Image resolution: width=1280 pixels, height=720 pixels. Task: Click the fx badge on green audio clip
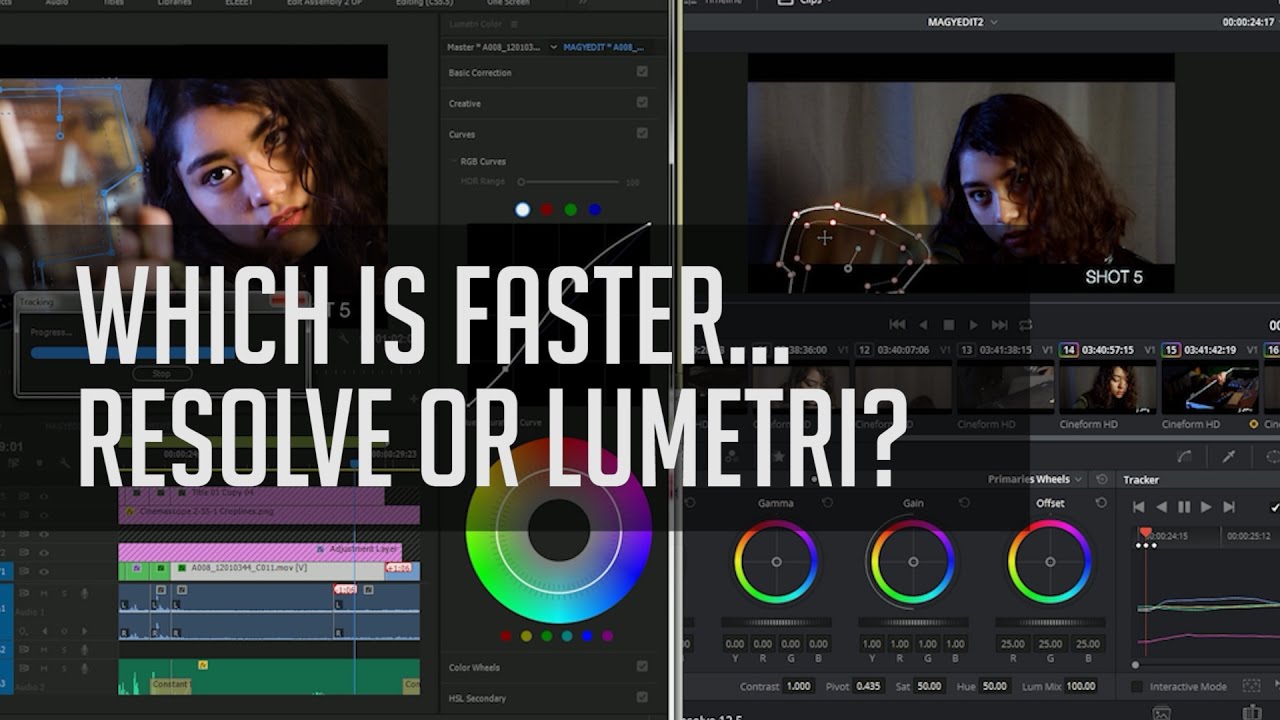click(203, 664)
